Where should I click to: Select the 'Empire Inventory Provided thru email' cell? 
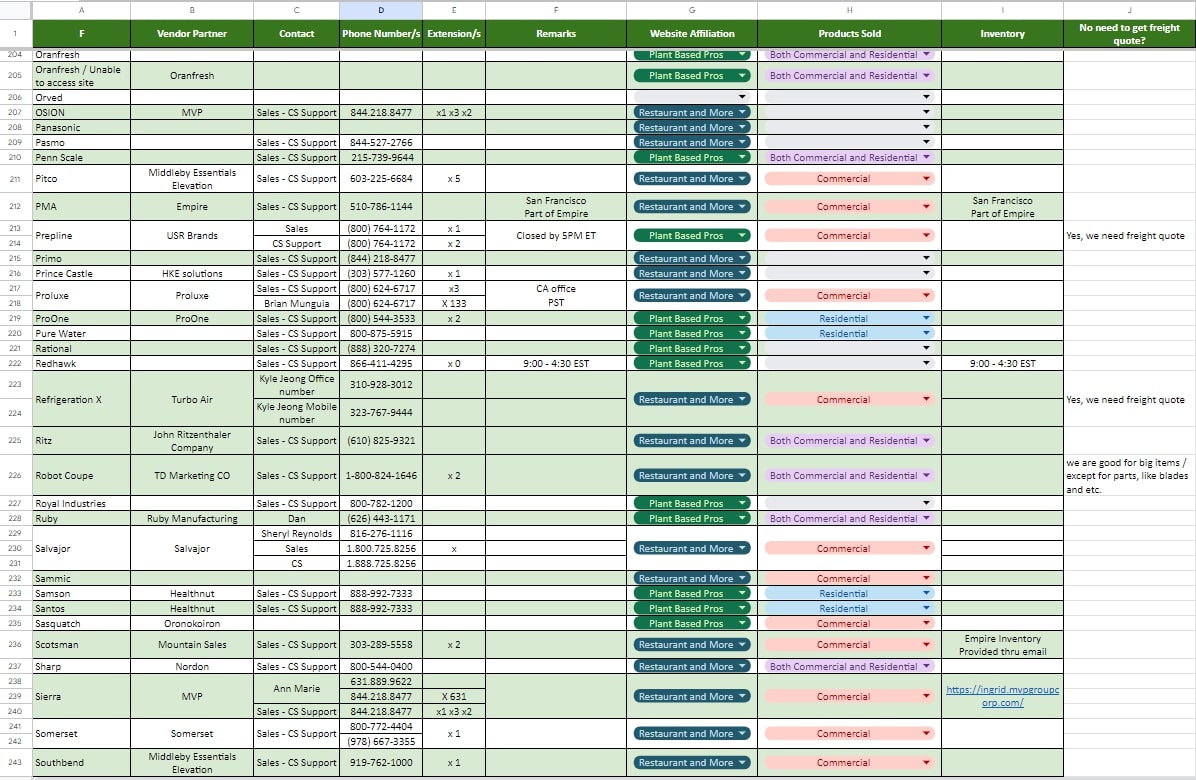coord(1002,645)
